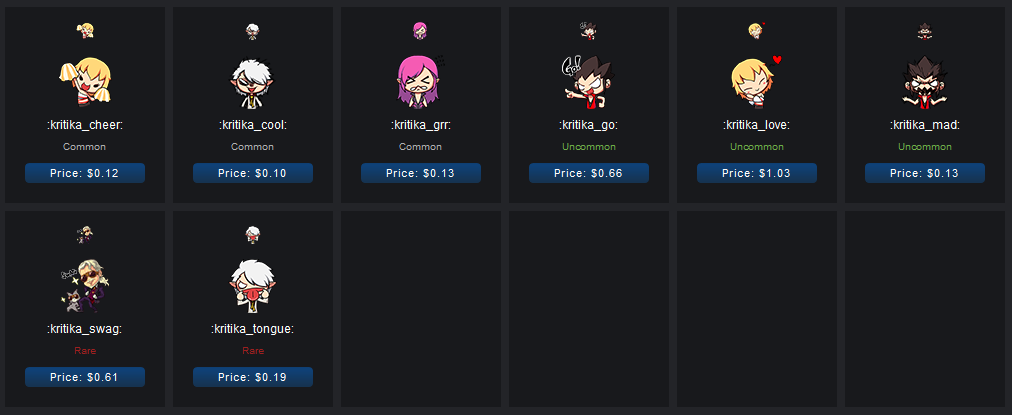This screenshot has width=1012, height=415.
Task: Click the :kritika_tongue: name label
Action: [253, 329]
